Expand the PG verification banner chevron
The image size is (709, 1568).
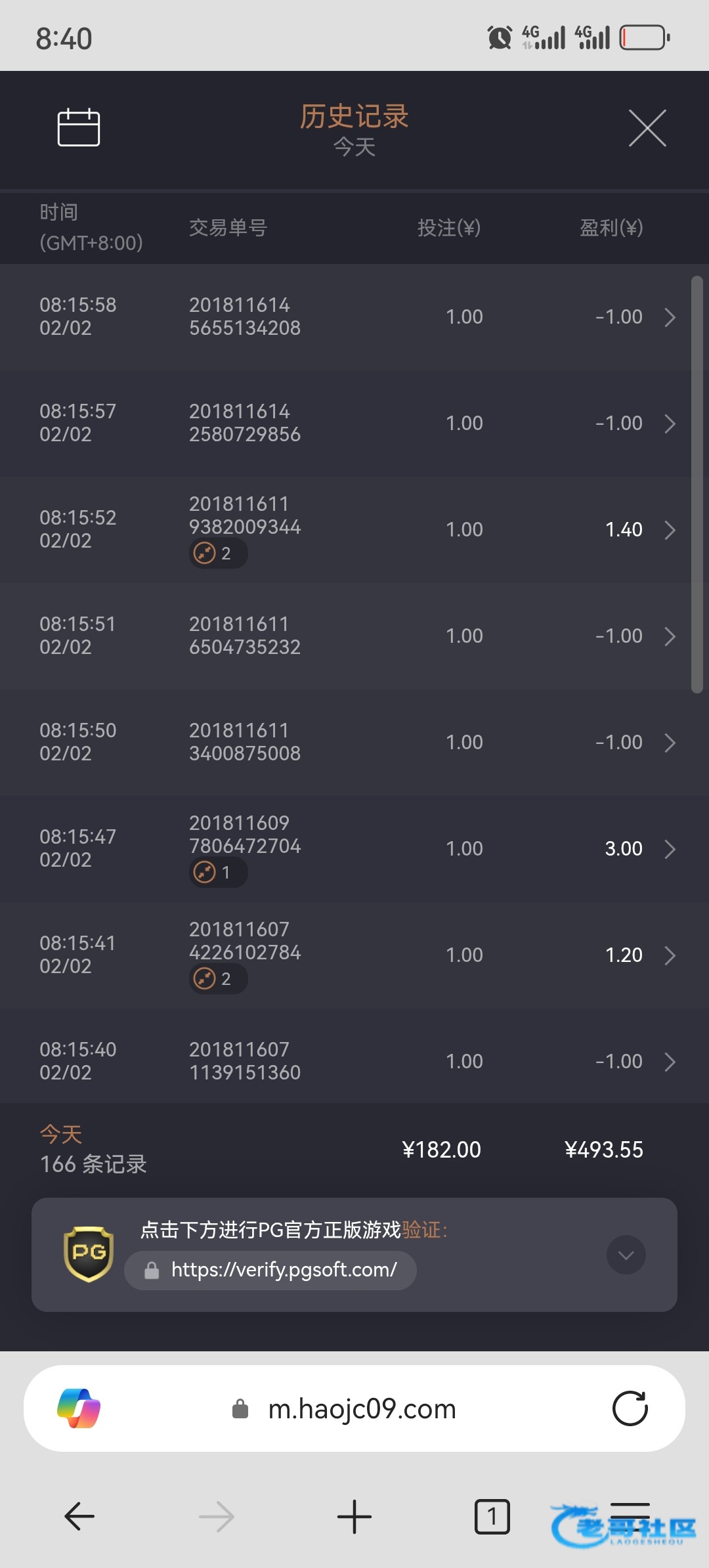click(x=626, y=1255)
